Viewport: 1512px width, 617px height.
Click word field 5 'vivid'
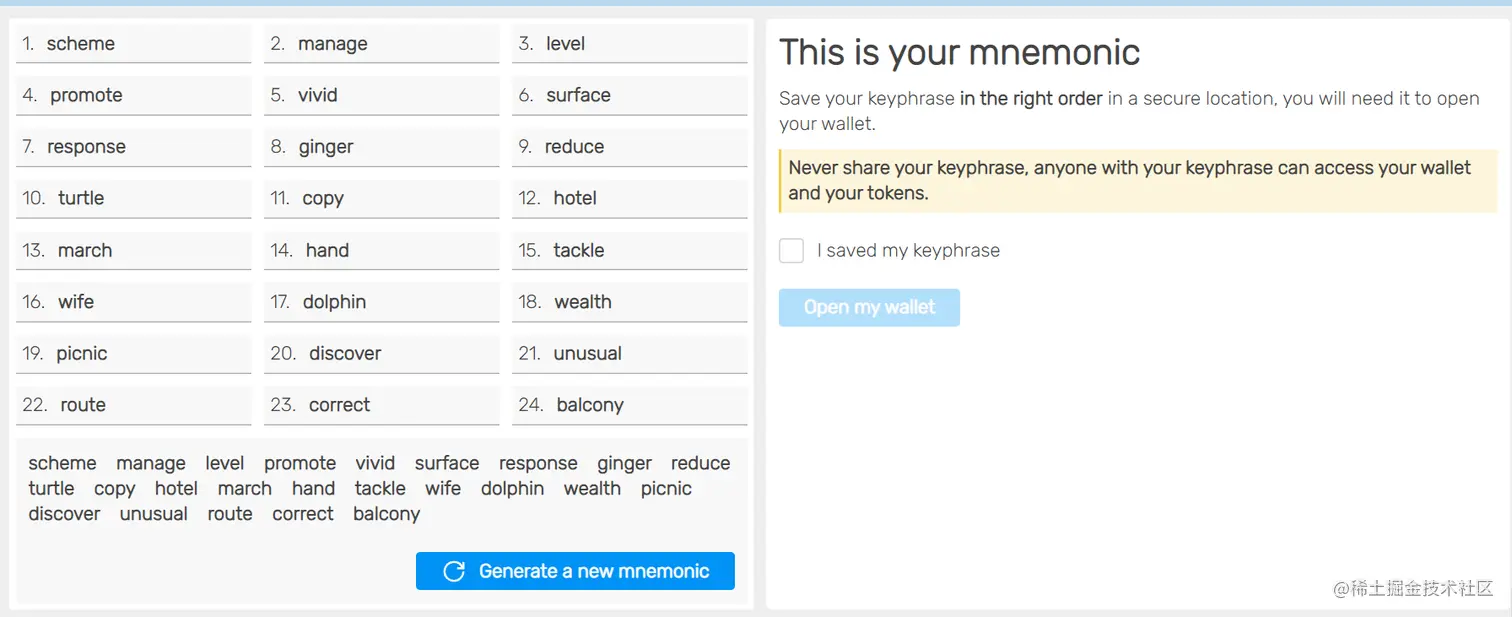pyautogui.click(x=381, y=96)
